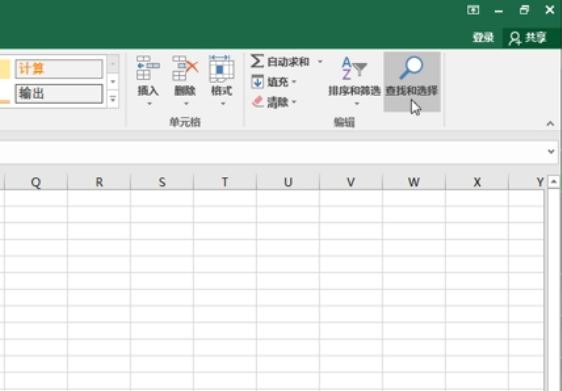Select column W header
This screenshot has height=391, width=562.
click(414, 182)
